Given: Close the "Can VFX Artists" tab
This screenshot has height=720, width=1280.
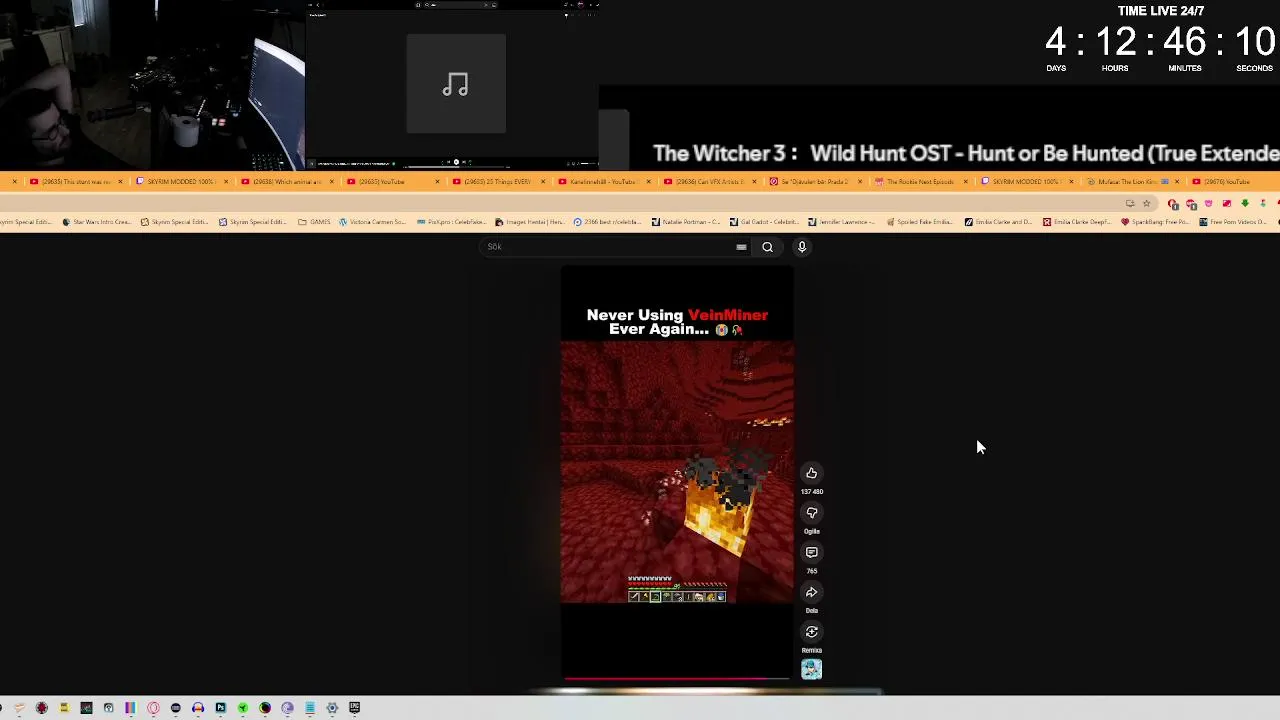Looking at the screenshot, I should (754, 181).
